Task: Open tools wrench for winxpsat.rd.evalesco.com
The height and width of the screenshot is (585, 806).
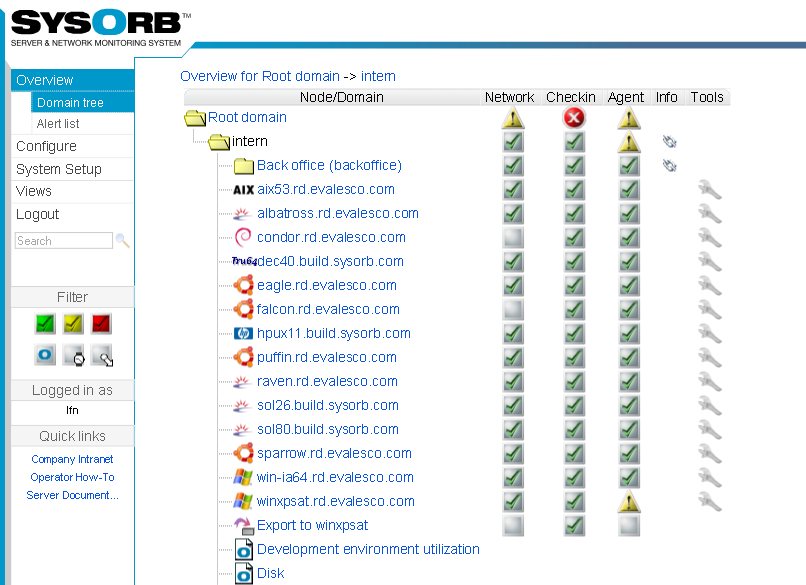Action: tap(710, 502)
